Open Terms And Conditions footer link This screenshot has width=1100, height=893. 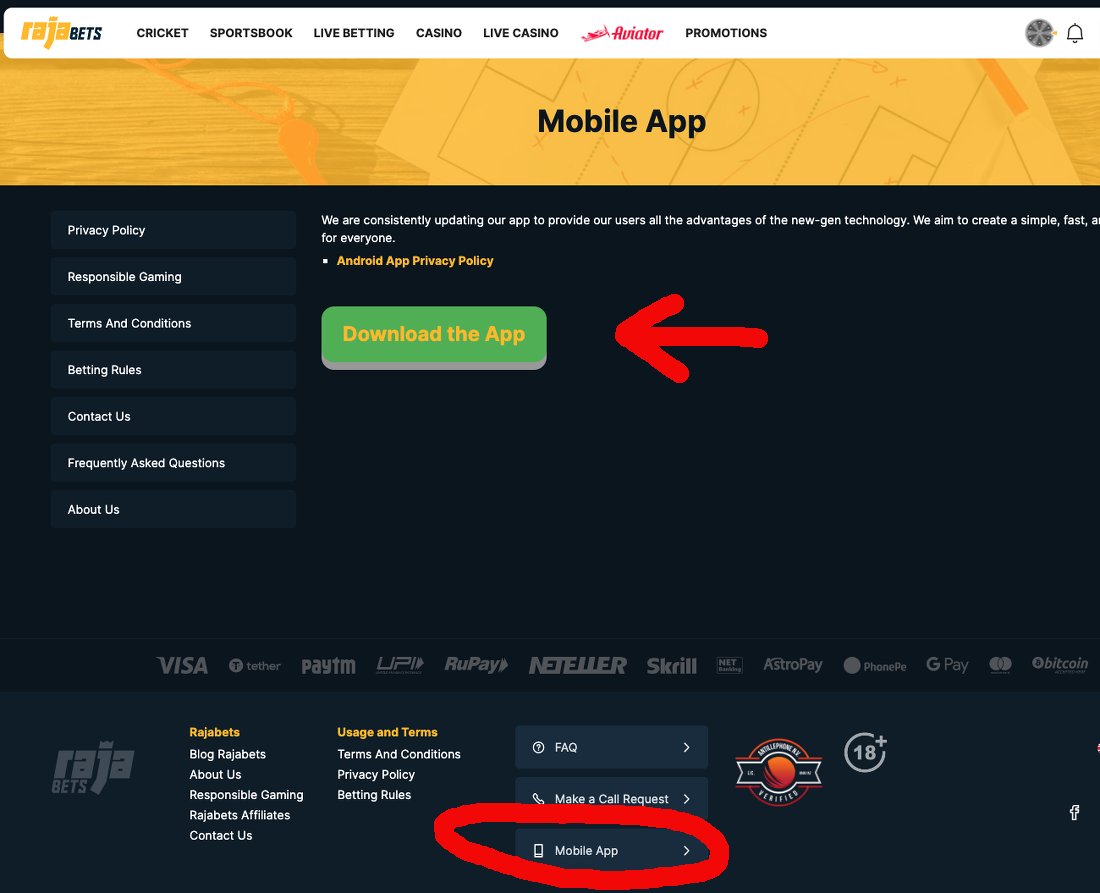point(399,754)
